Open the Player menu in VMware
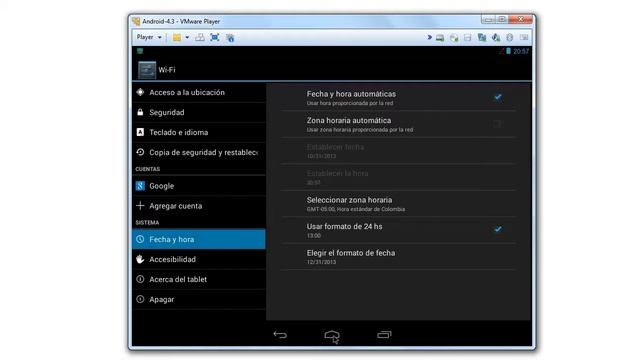The width and height of the screenshot is (640, 360). coord(149,37)
